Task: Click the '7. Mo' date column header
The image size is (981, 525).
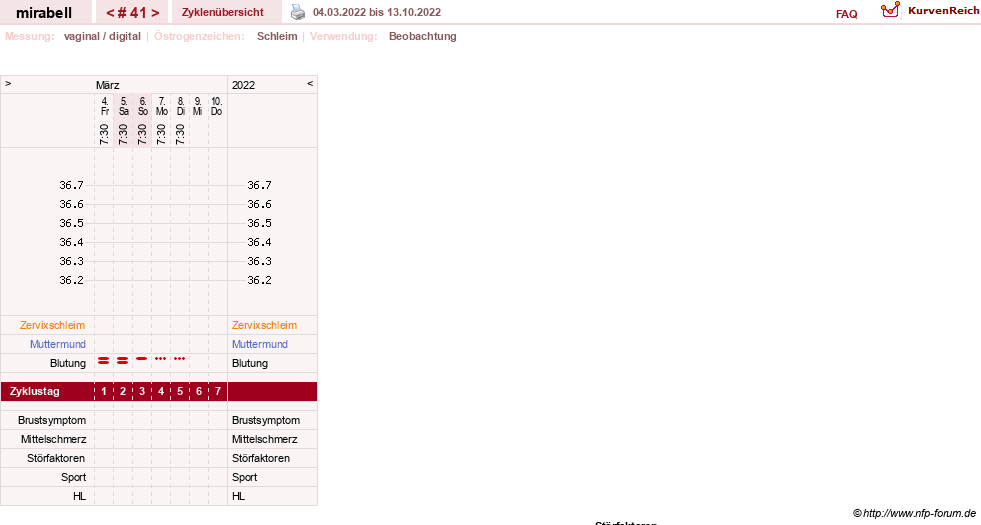Action: (161, 106)
